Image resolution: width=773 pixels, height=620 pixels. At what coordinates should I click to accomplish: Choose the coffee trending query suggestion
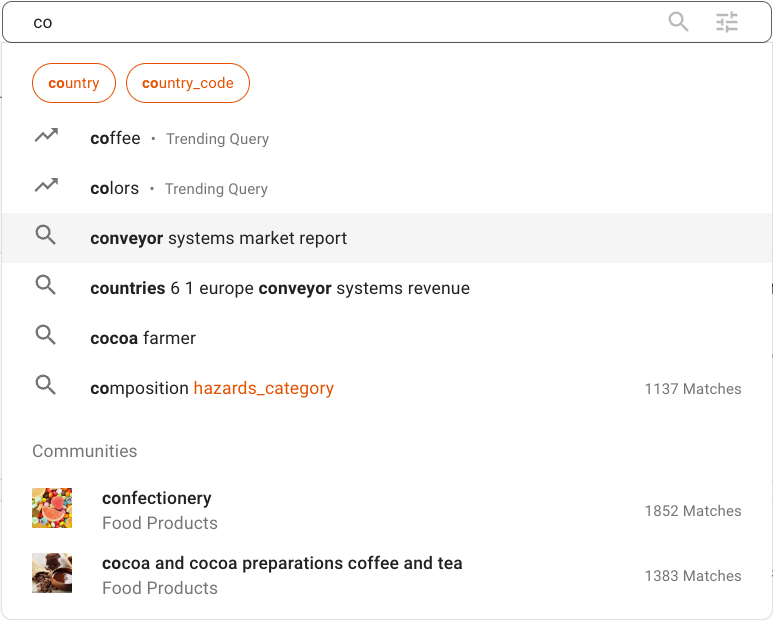coord(386,138)
